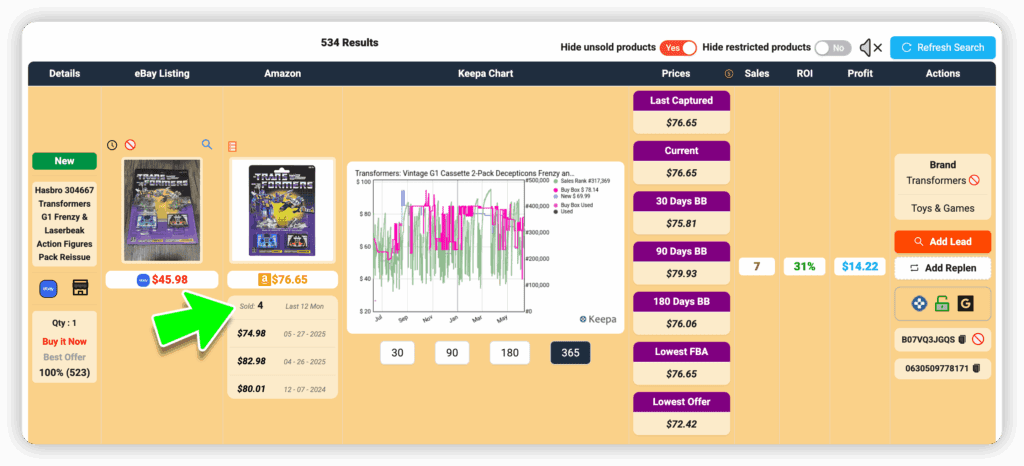Click the red block icon above eBay listing

coord(130,145)
